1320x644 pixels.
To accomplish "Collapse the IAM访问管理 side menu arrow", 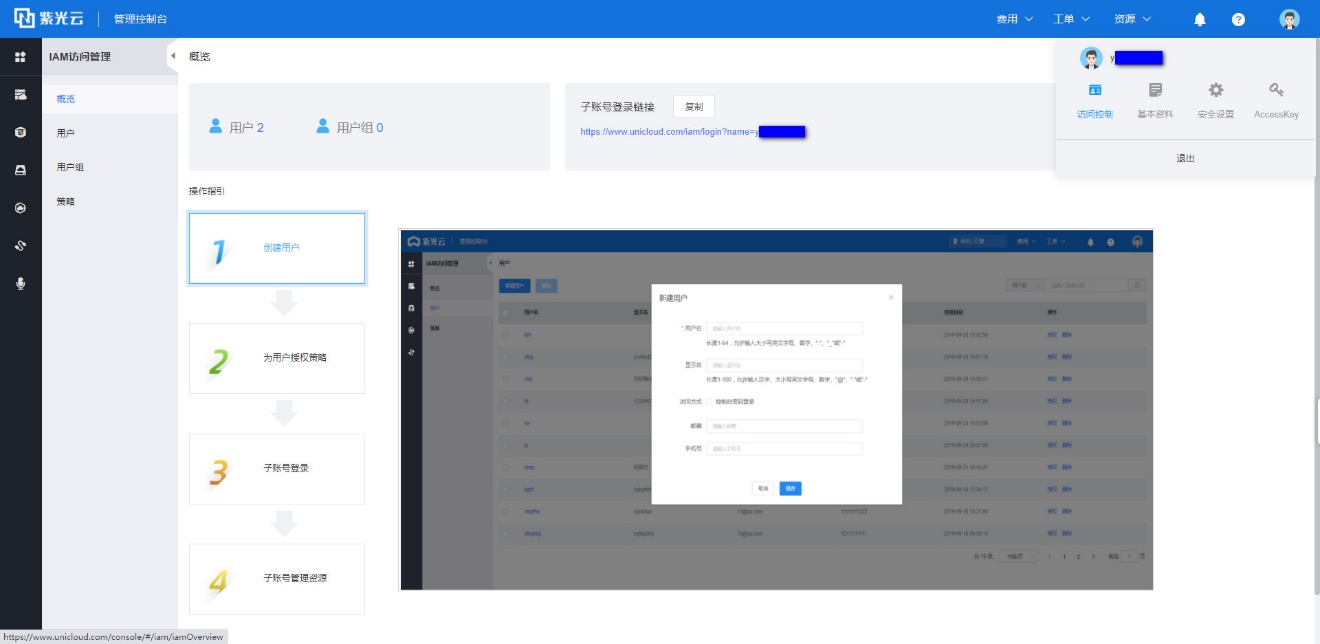I will coord(172,56).
